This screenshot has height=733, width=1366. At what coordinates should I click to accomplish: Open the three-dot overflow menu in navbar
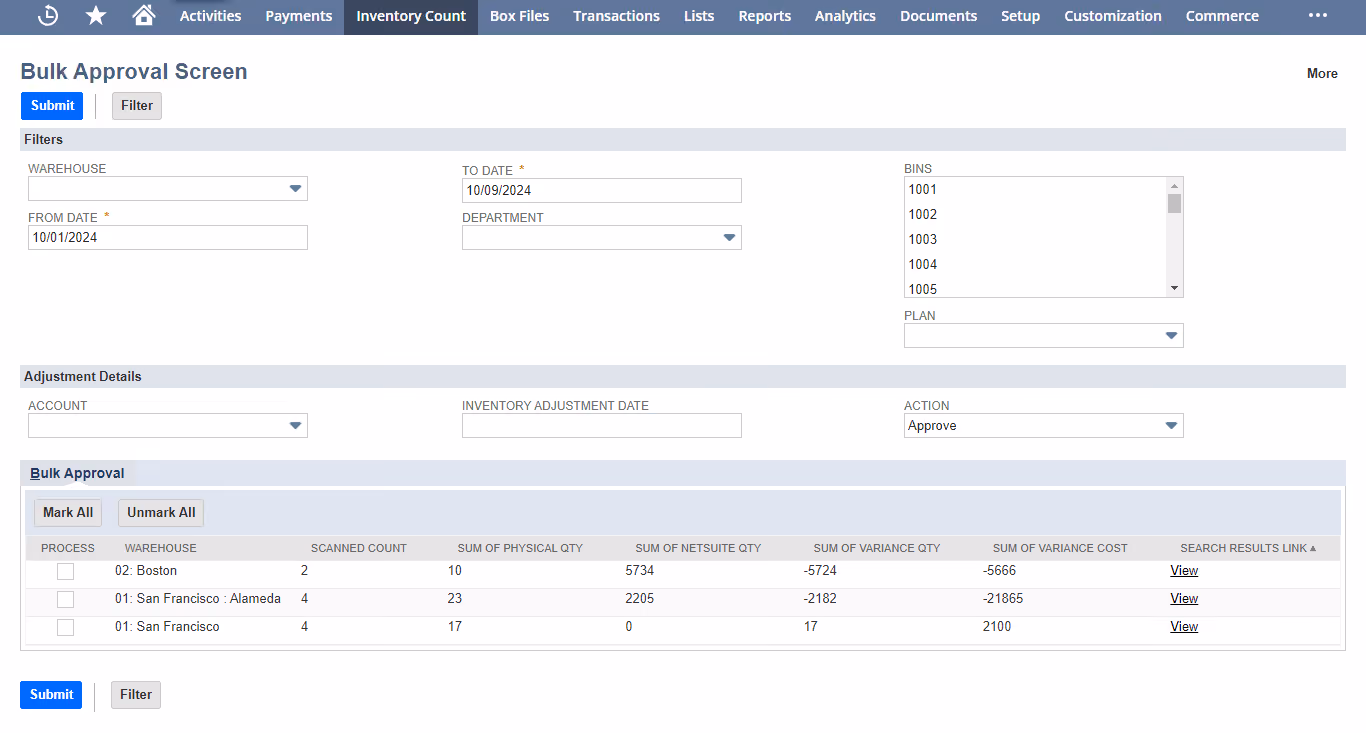pyautogui.click(x=1318, y=16)
